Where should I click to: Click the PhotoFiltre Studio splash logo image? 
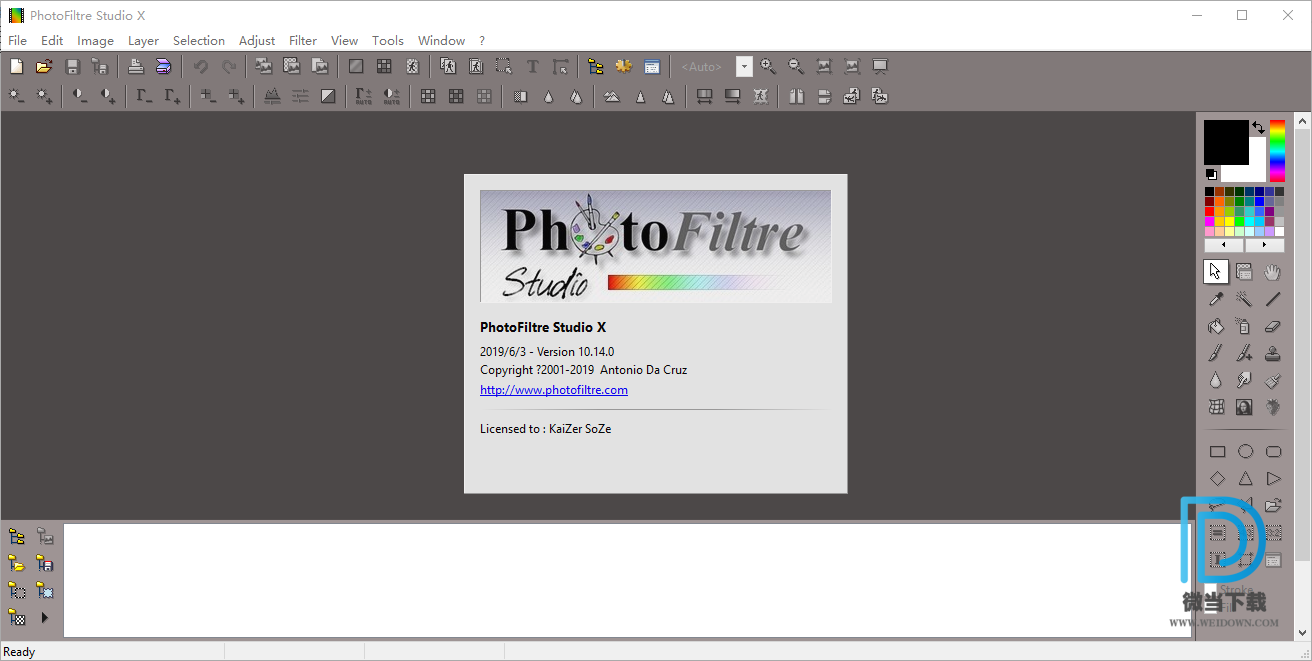pos(655,246)
